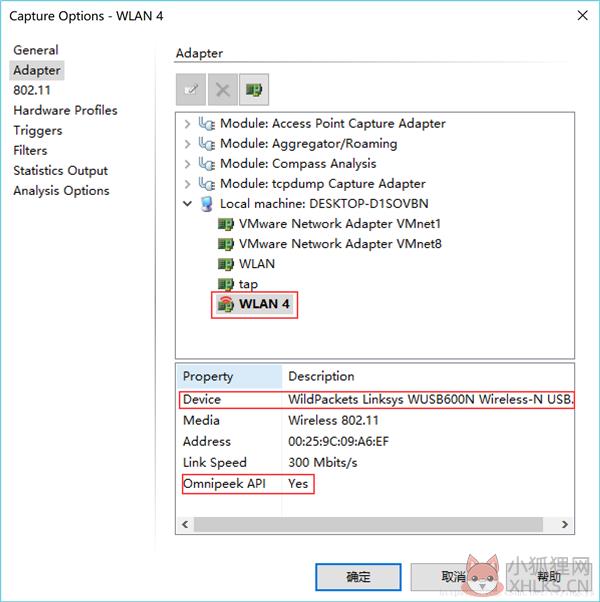Click the new adapter card toolbar icon
Screen dimensions: 600x602
[254, 89]
